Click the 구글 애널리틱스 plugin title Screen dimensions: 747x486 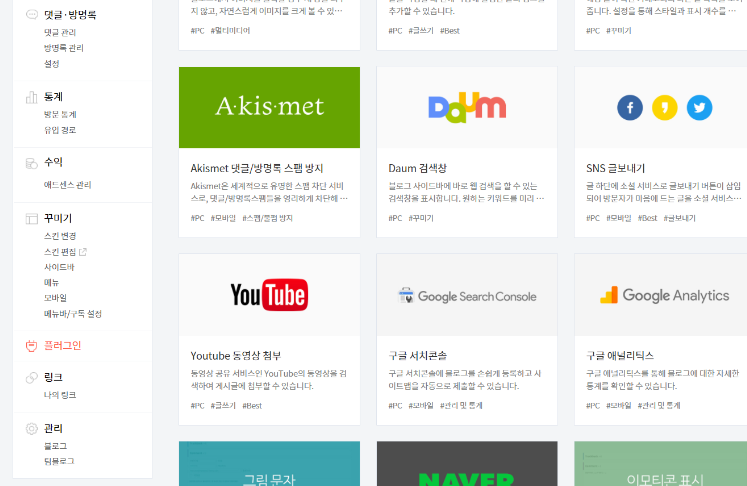pos(620,355)
